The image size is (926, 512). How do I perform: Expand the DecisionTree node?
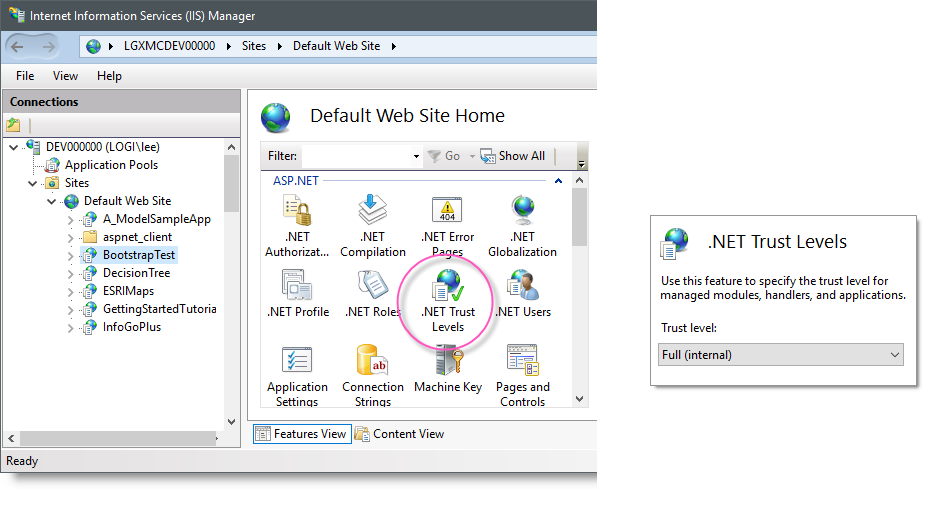point(70,274)
